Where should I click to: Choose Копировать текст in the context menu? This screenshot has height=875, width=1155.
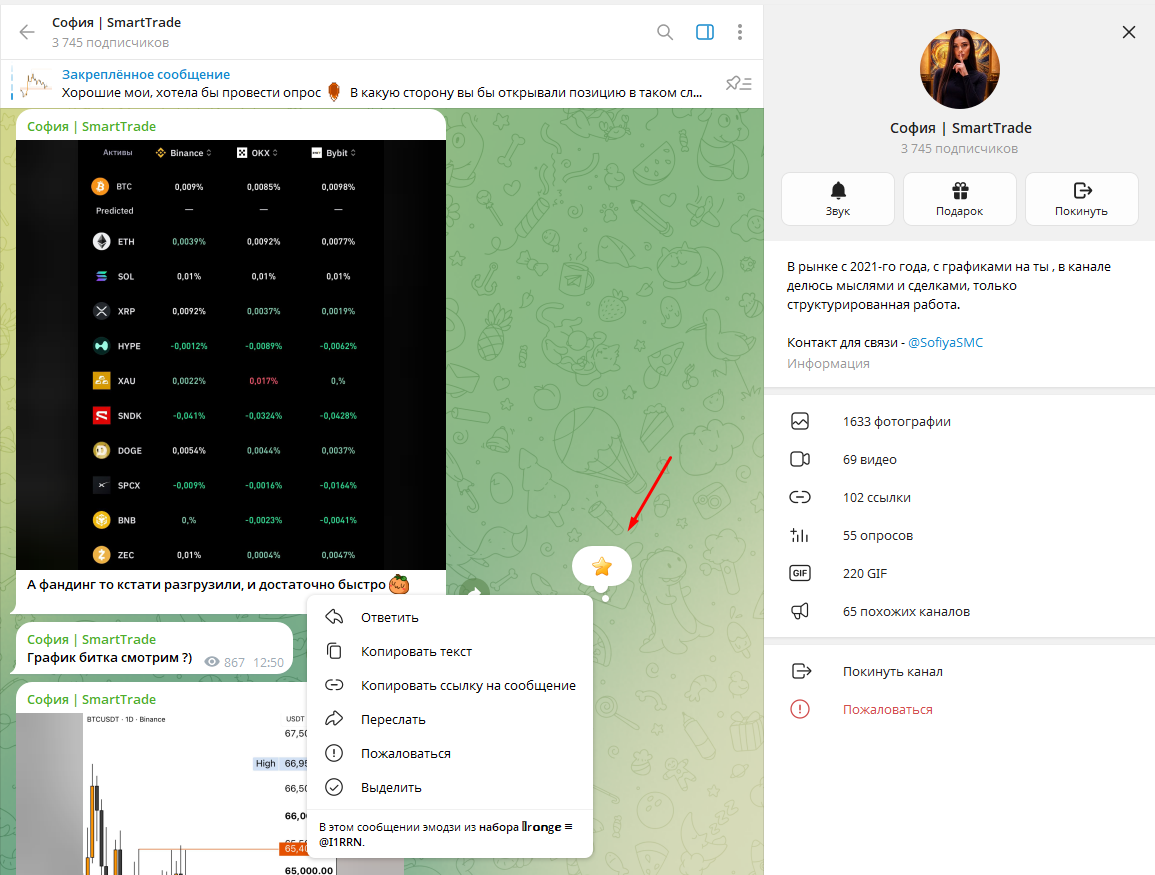449,651
